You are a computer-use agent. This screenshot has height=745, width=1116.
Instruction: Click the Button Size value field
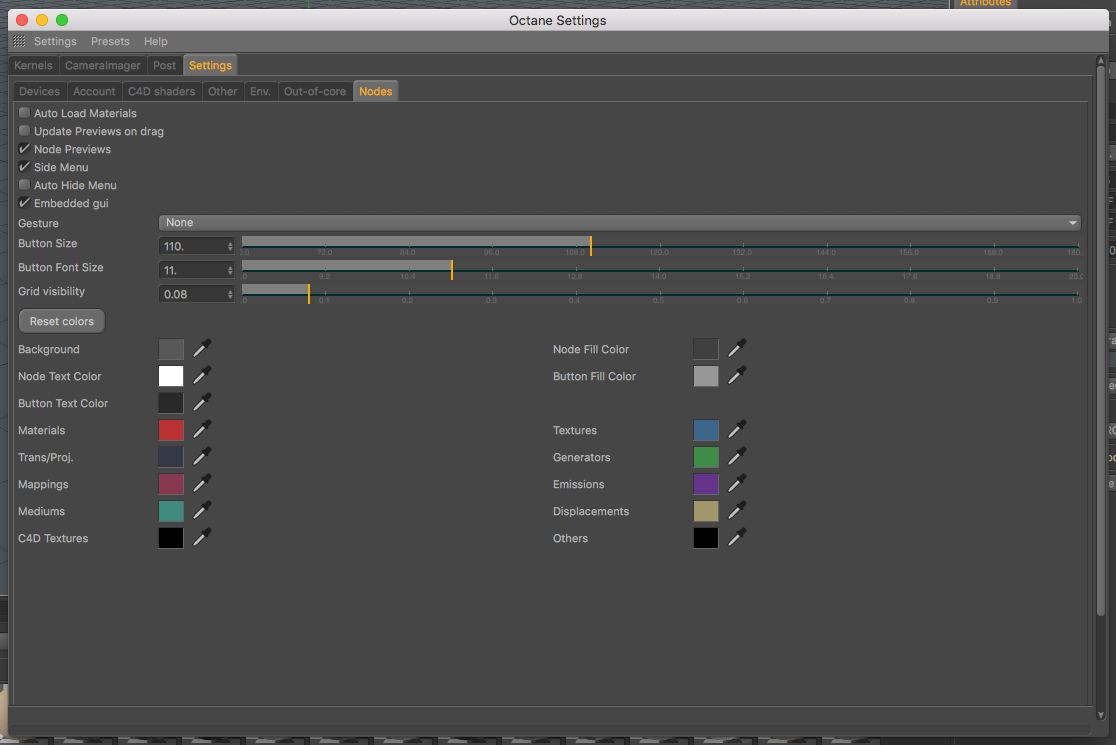[x=192, y=246]
